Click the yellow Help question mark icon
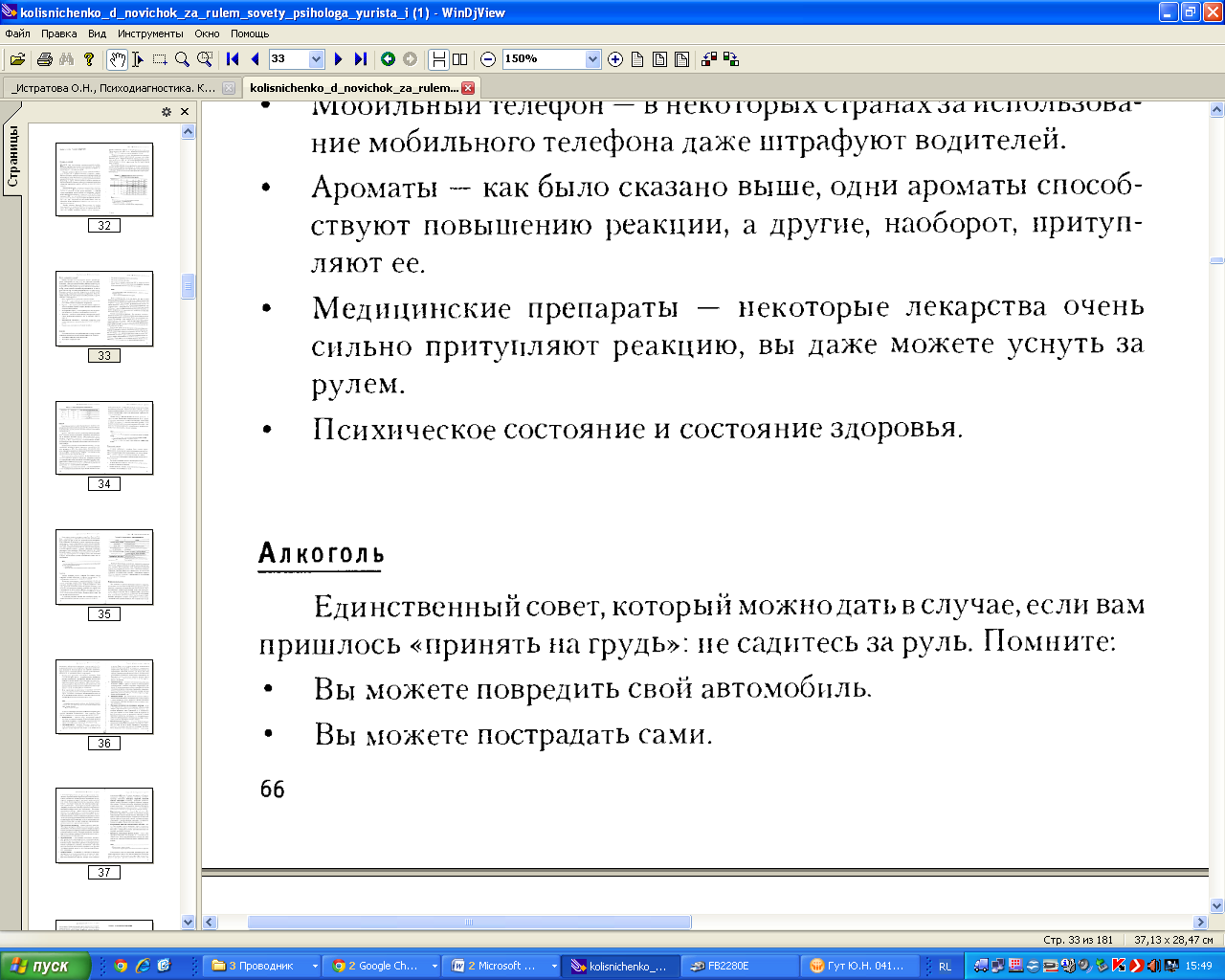The image size is (1225, 980). coord(89,59)
